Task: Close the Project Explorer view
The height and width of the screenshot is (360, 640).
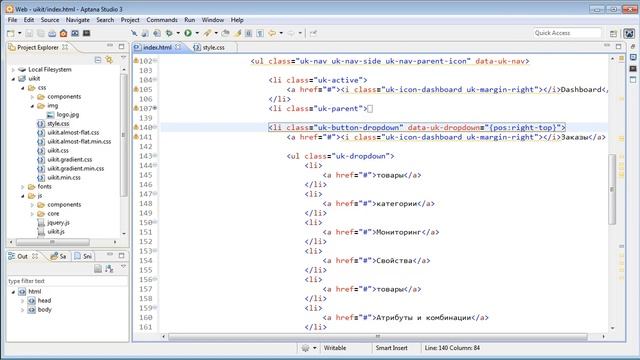Action: click(64, 47)
